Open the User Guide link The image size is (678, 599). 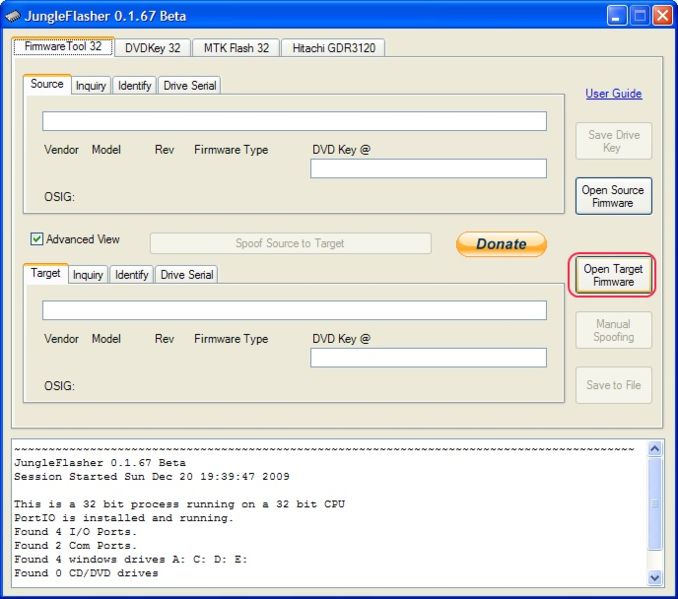point(613,93)
